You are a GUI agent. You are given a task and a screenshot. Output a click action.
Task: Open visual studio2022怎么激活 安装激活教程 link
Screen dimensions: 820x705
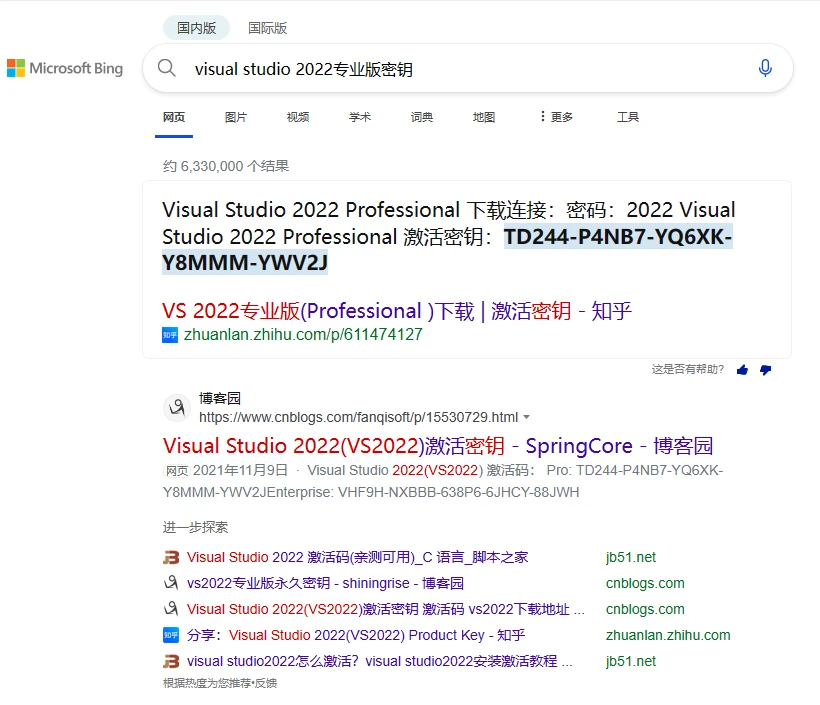coord(380,662)
